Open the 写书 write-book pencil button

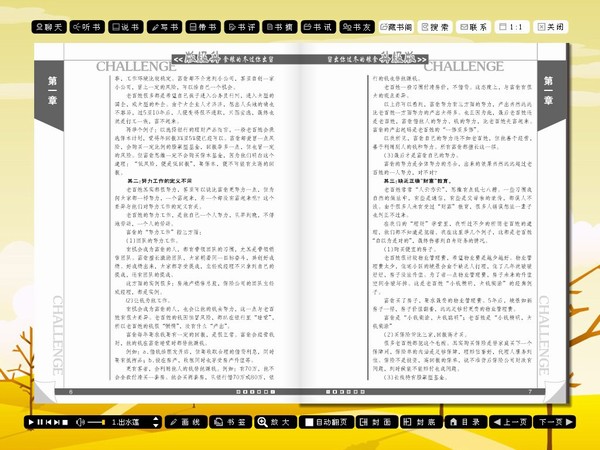click(x=165, y=27)
